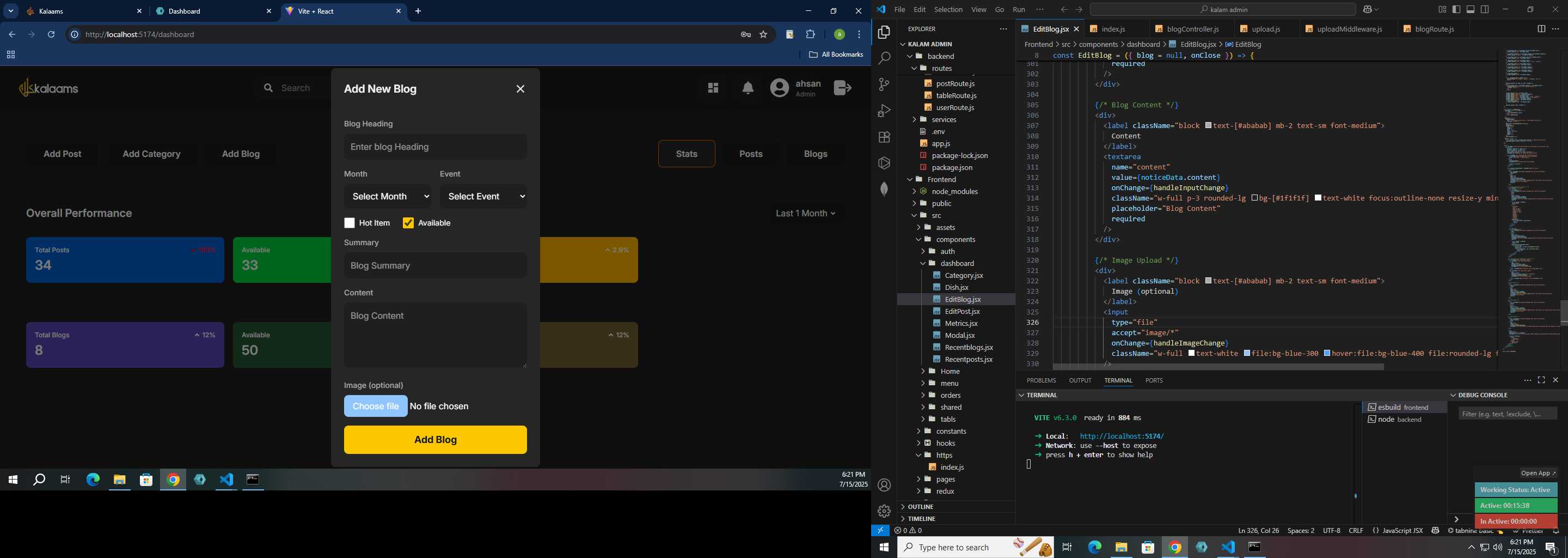Open VS Code Search view icon
This screenshot has height=558, width=1568.
(x=884, y=58)
